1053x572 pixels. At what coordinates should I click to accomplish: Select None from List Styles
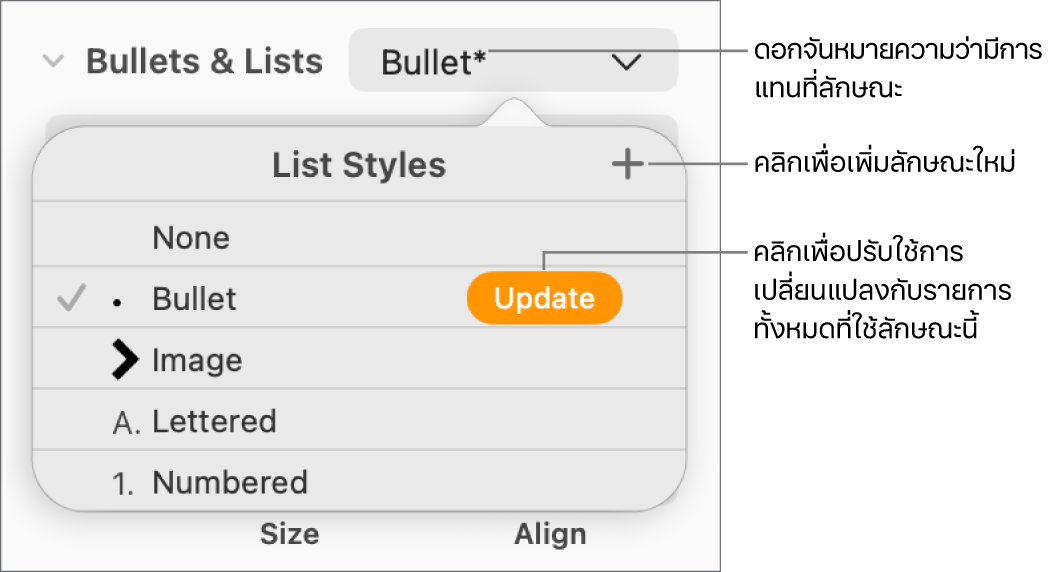tap(191, 238)
